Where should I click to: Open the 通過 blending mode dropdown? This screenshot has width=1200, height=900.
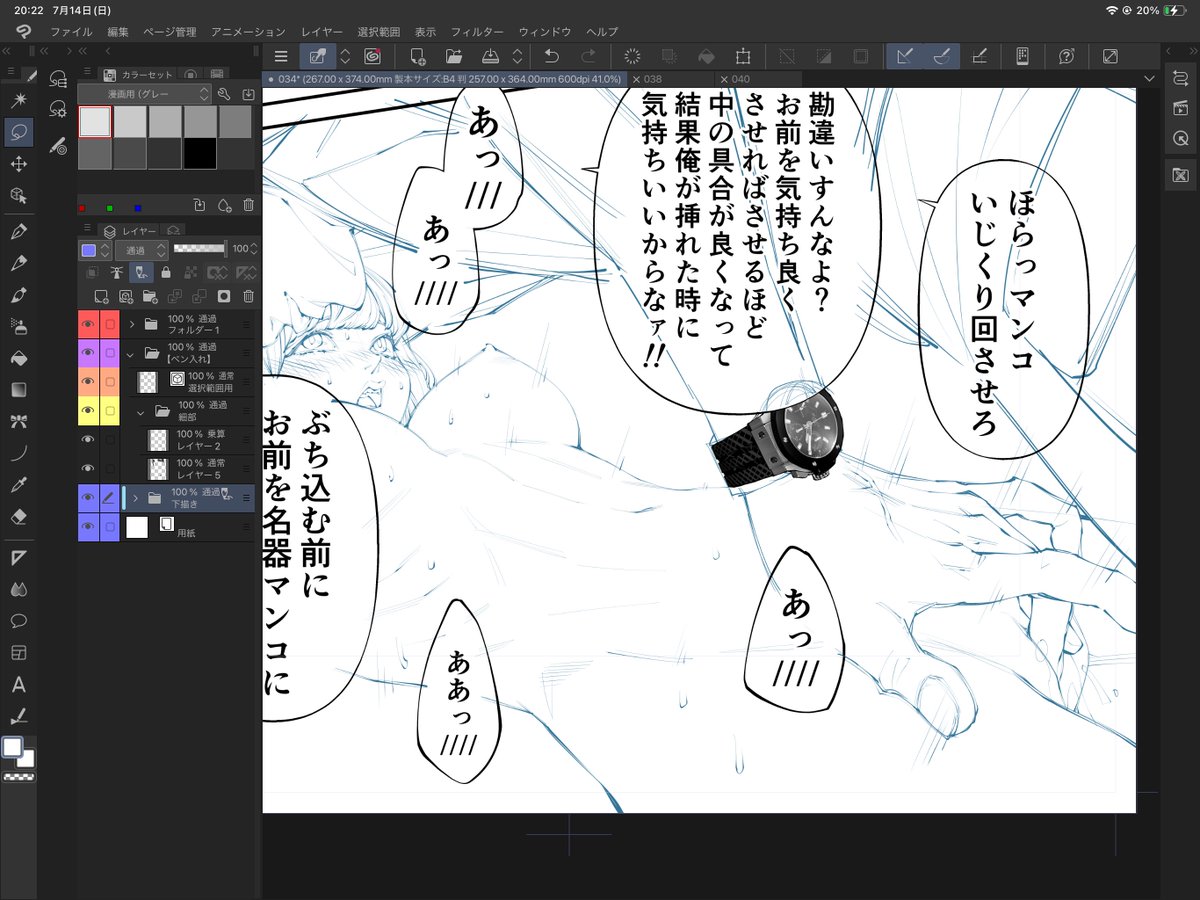141,250
